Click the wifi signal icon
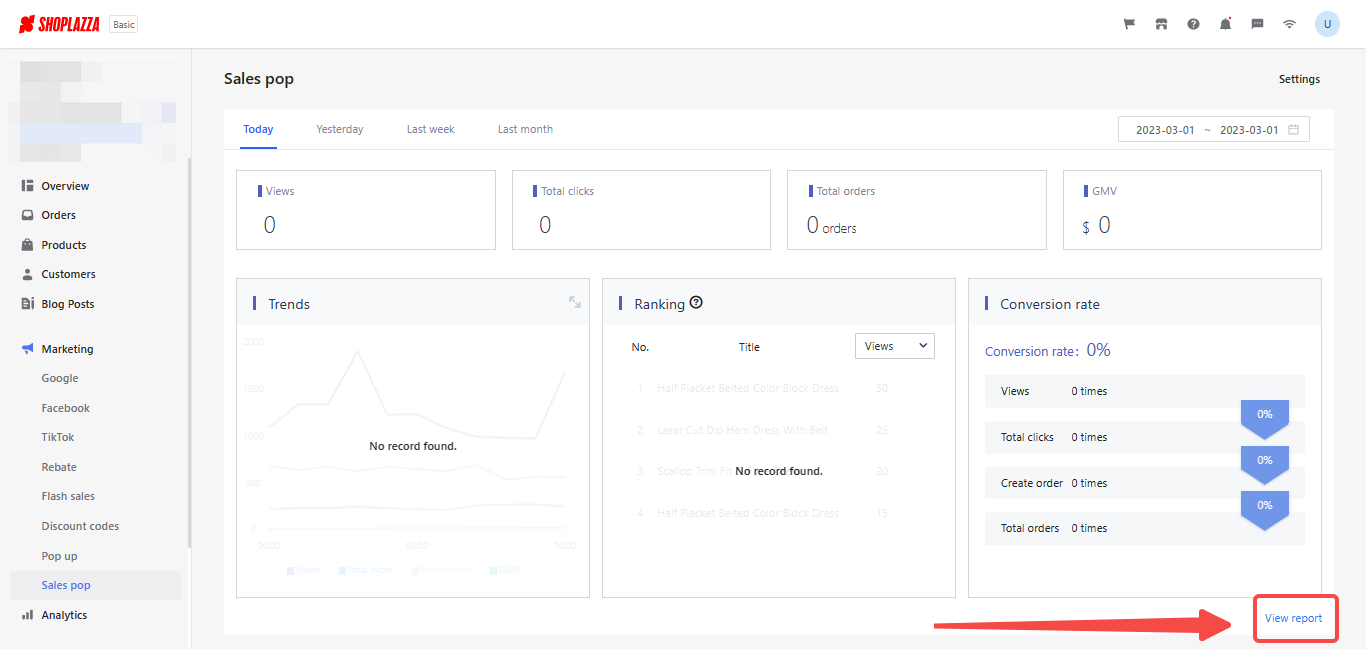The width and height of the screenshot is (1366, 649). [x=1289, y=24]
